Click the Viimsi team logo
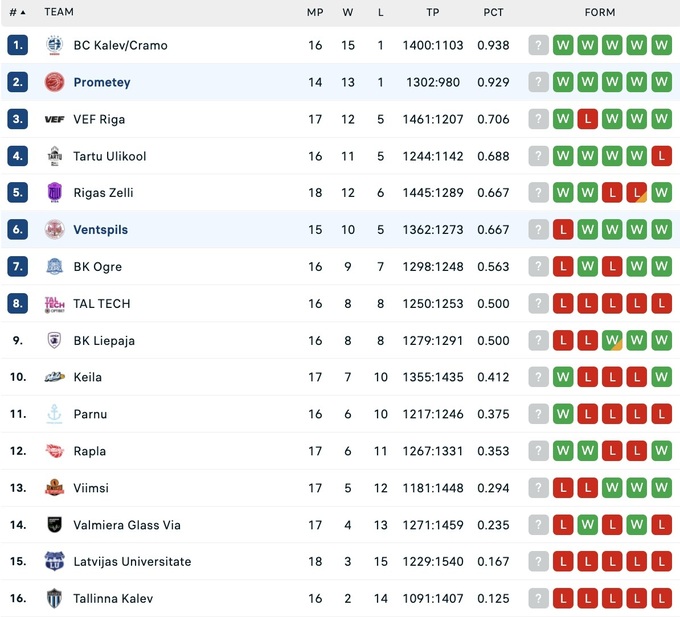 54,488
